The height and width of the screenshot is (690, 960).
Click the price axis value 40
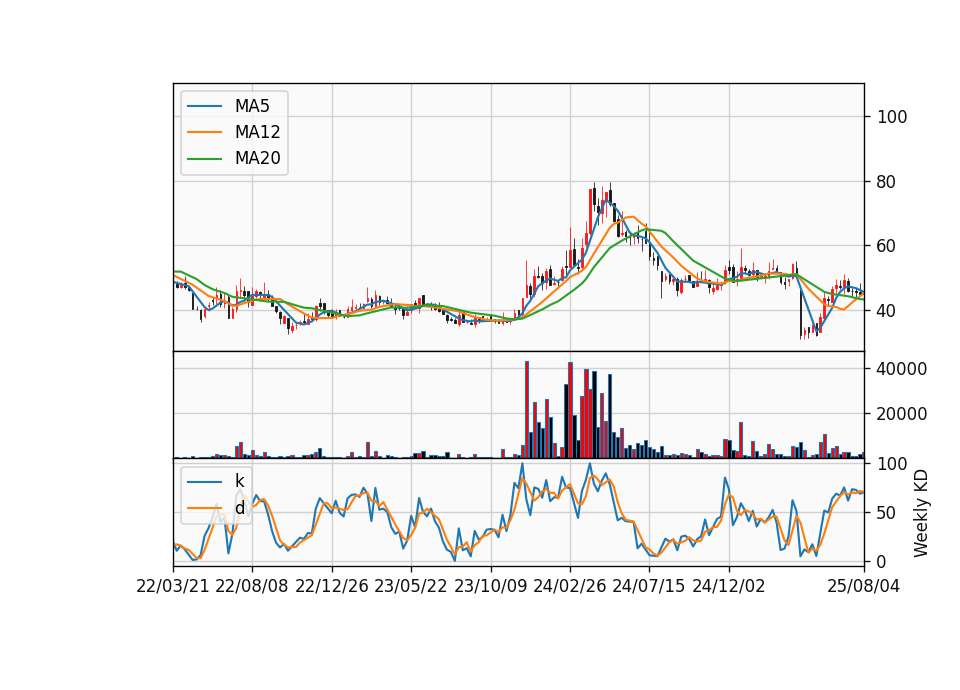pyautogui.click(x=887, y=311)
